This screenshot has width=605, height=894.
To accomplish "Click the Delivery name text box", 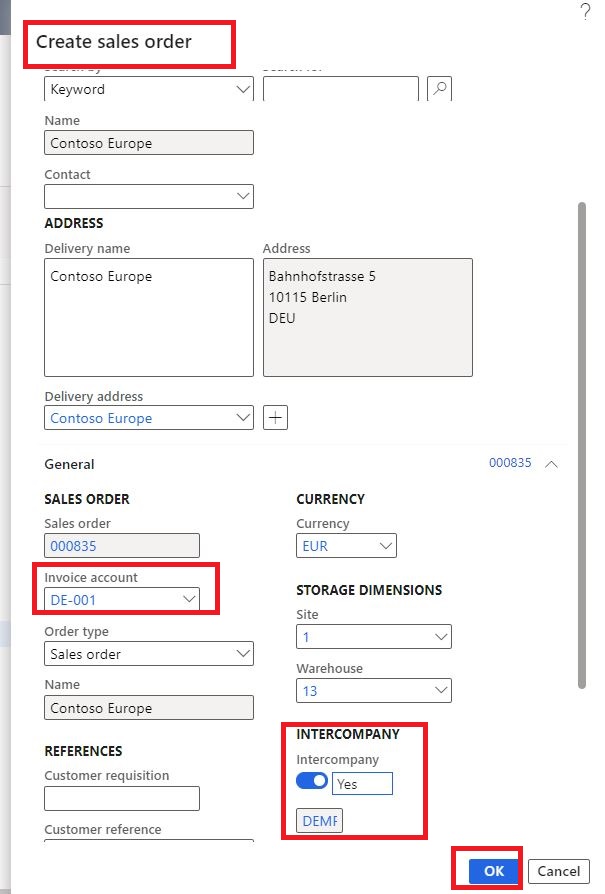I will (x=149, y=317).
